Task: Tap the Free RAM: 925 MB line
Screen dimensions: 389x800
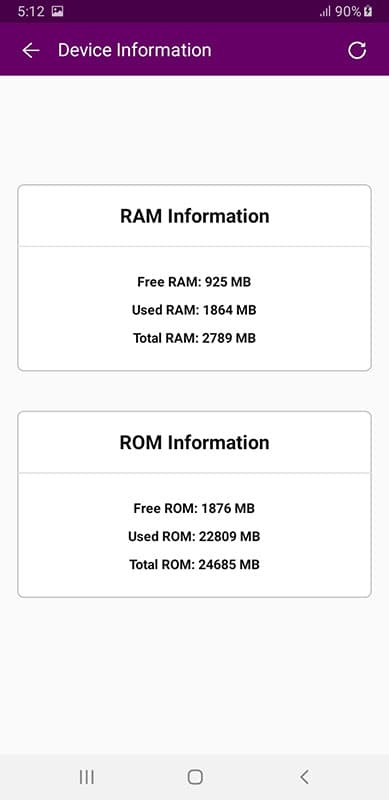Action: [x=194, y=282]
